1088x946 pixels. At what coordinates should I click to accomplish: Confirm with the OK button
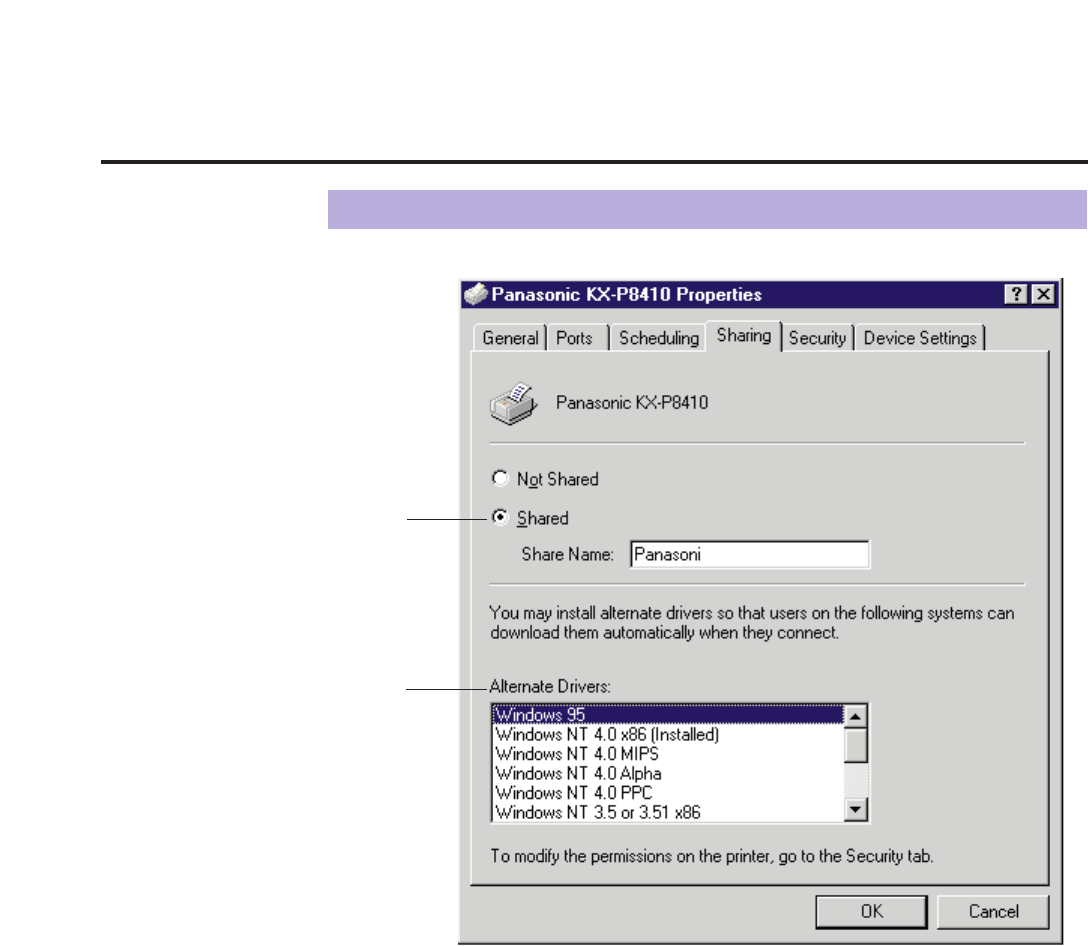[x=872, y=911]
